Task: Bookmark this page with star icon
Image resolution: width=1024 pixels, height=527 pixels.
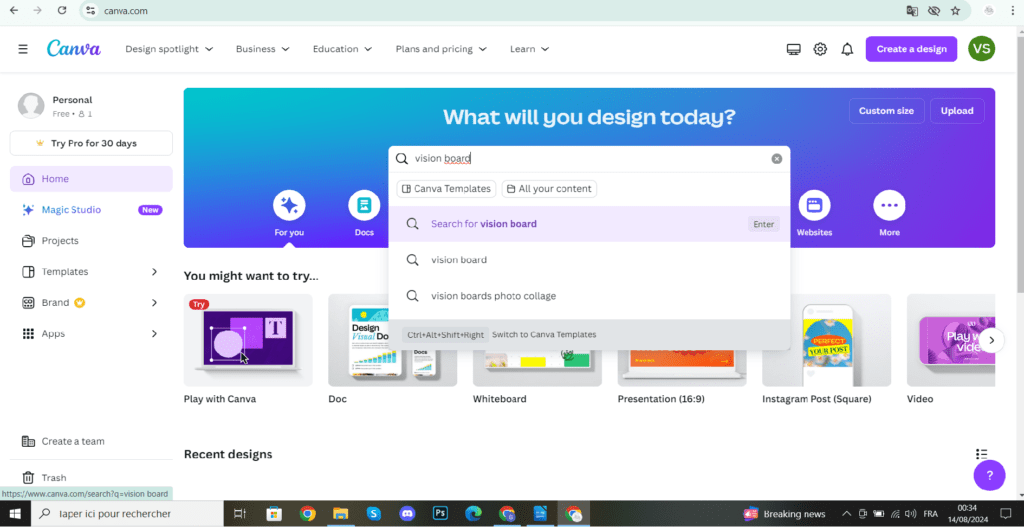Action: (x=955, y=10)
